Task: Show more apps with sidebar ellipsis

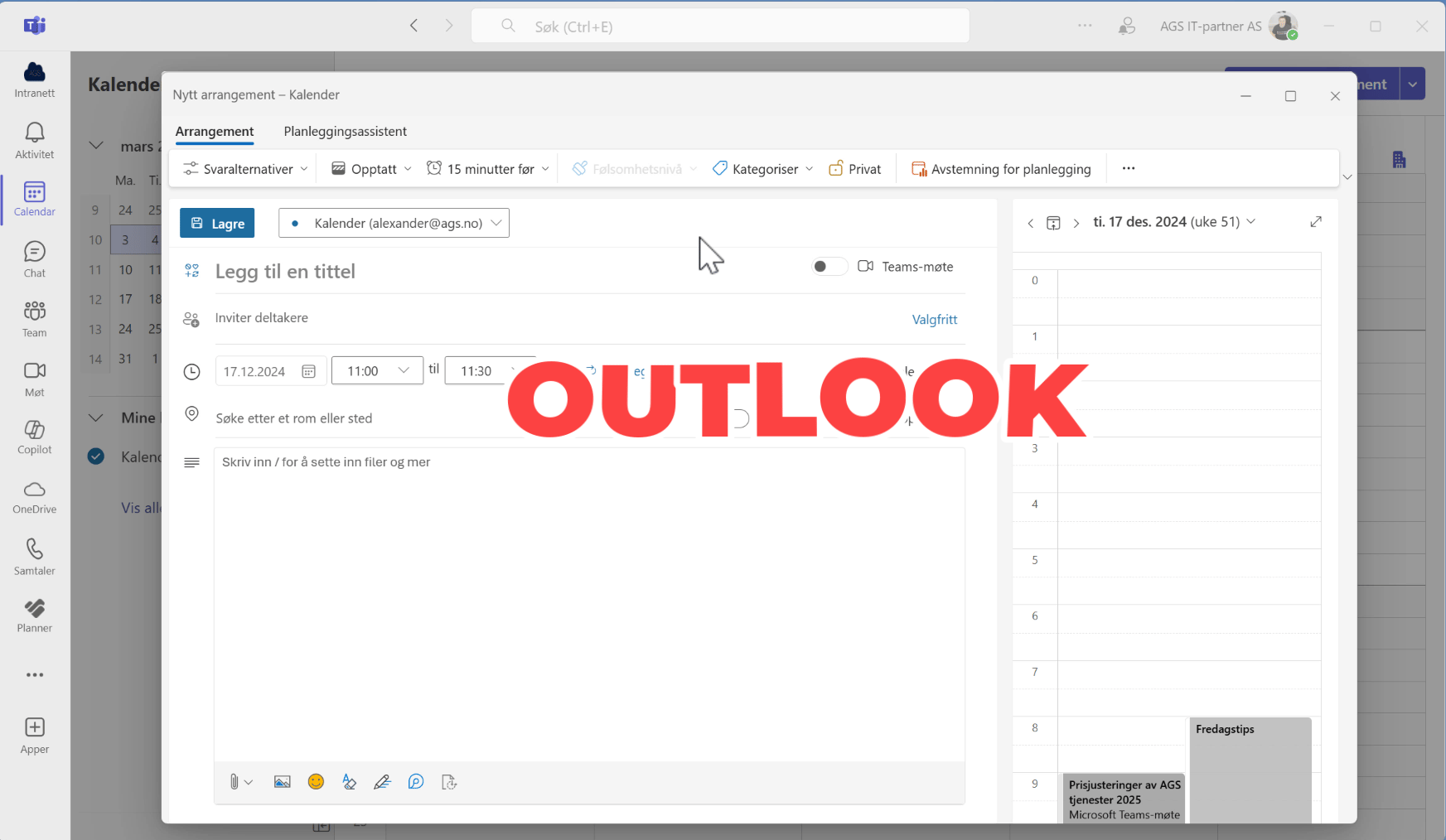Action: pos(35,675)
